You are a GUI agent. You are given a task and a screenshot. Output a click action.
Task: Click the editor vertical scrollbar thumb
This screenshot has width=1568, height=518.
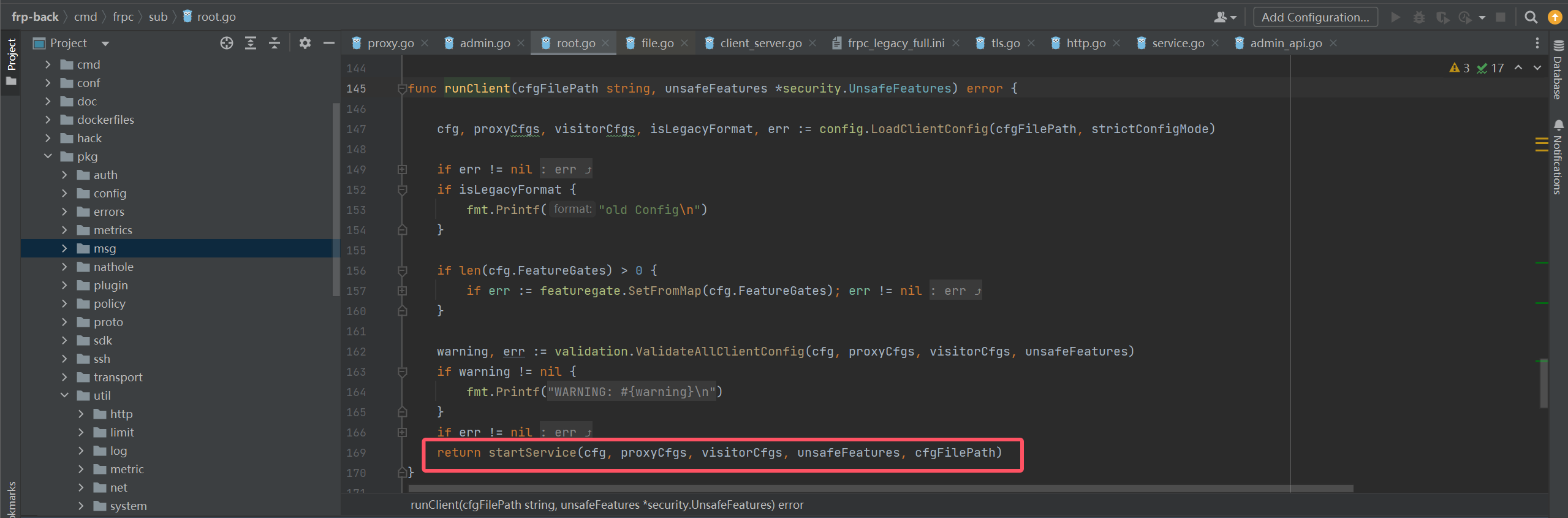pos(1543,383)
